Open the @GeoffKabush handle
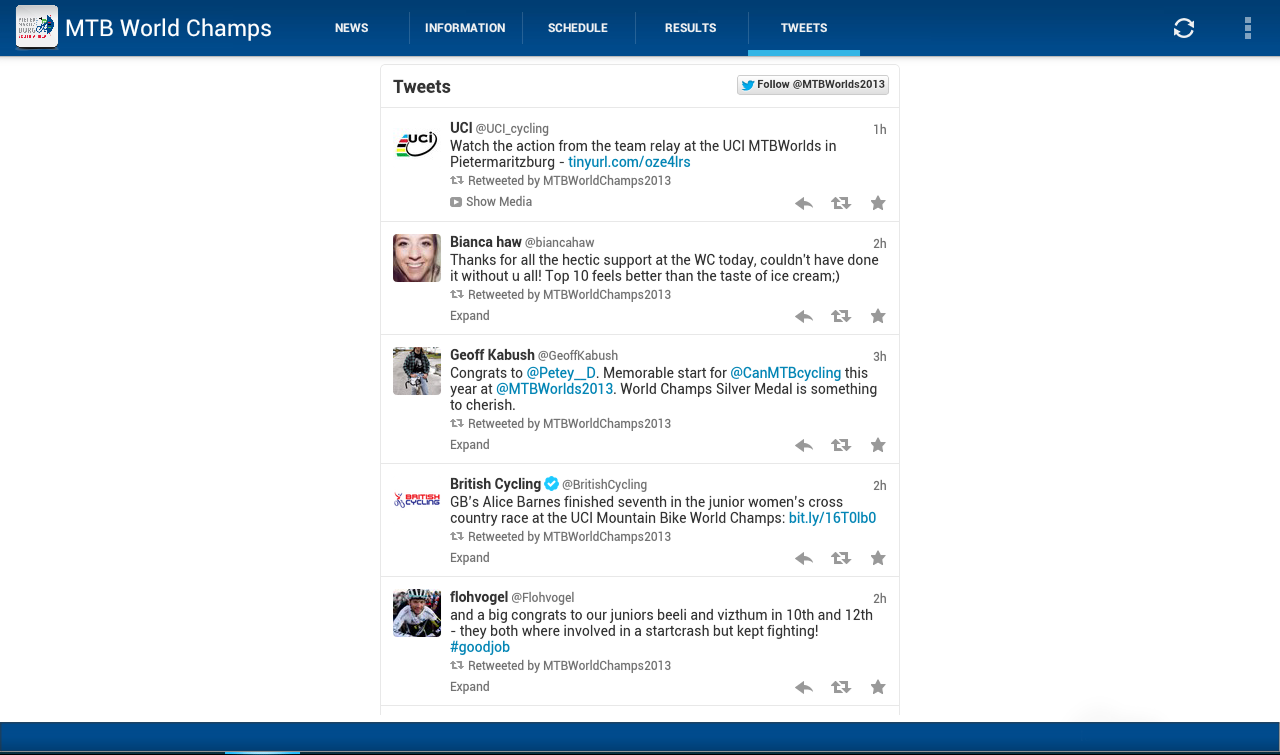This screenshot has height=755, width=1280. click(578, 356)
